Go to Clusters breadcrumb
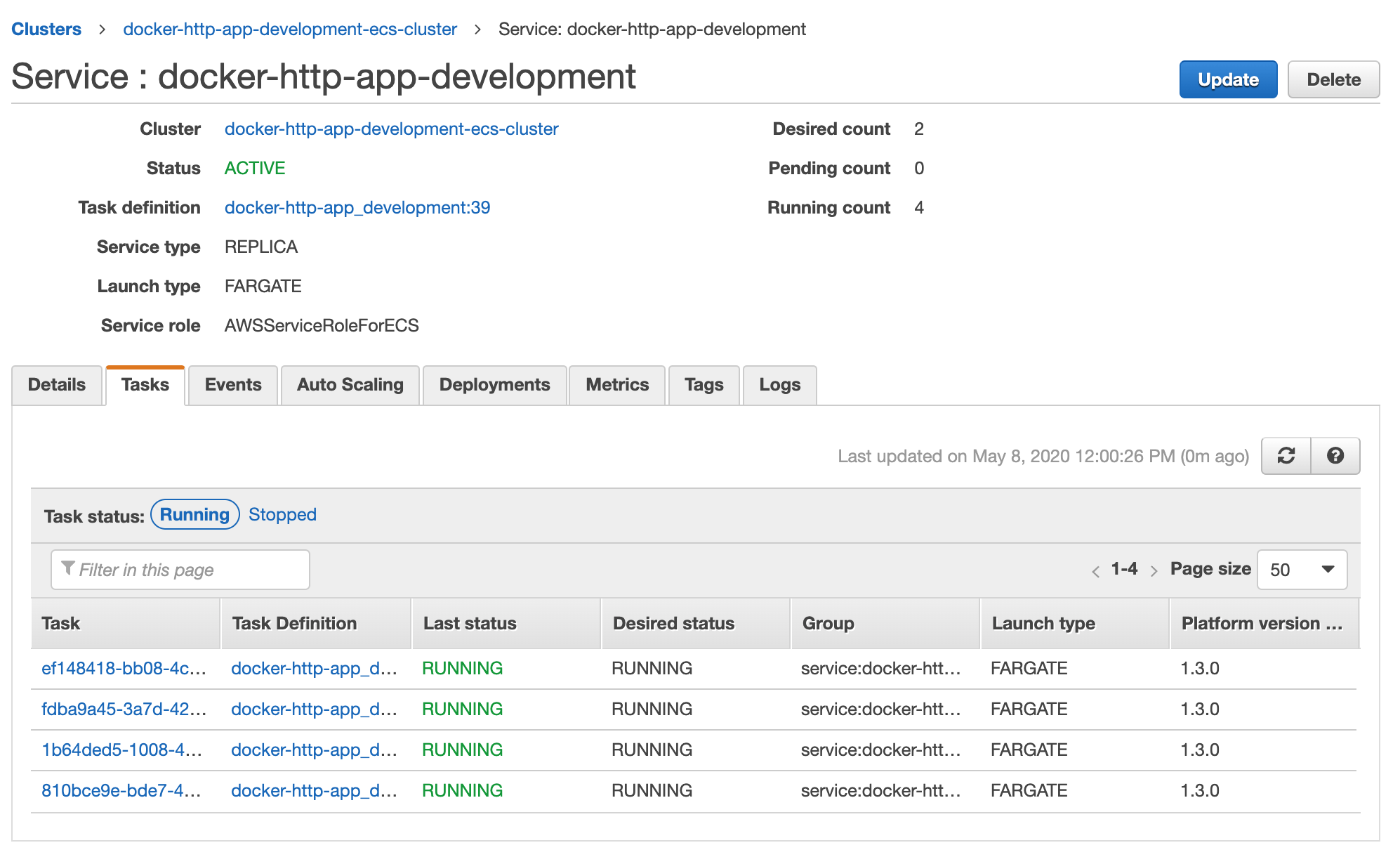Screen dimensions: 1400x857 (x=46, y=30)
